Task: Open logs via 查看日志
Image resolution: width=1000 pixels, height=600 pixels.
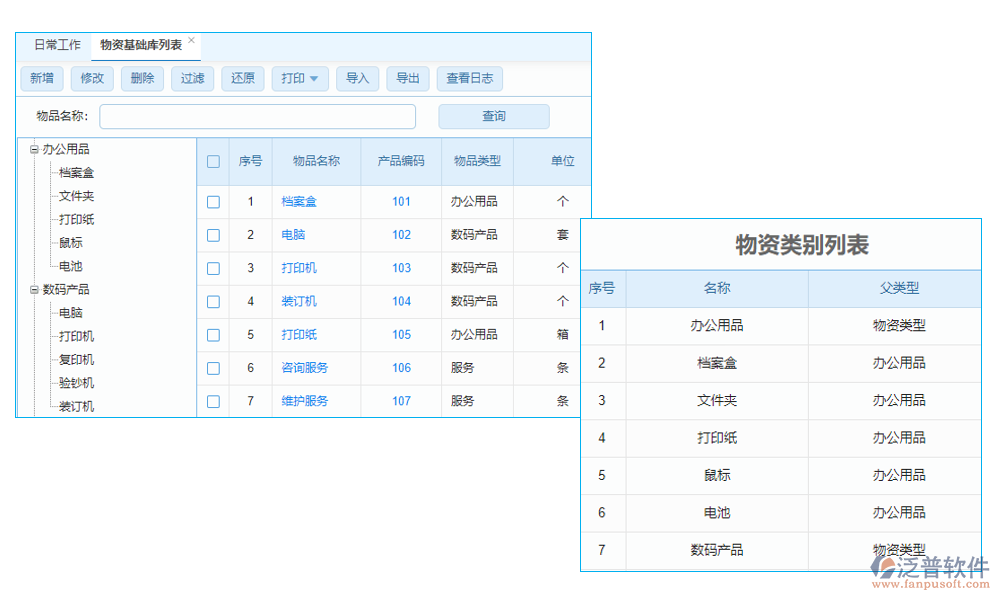Action: coord(470,79)
